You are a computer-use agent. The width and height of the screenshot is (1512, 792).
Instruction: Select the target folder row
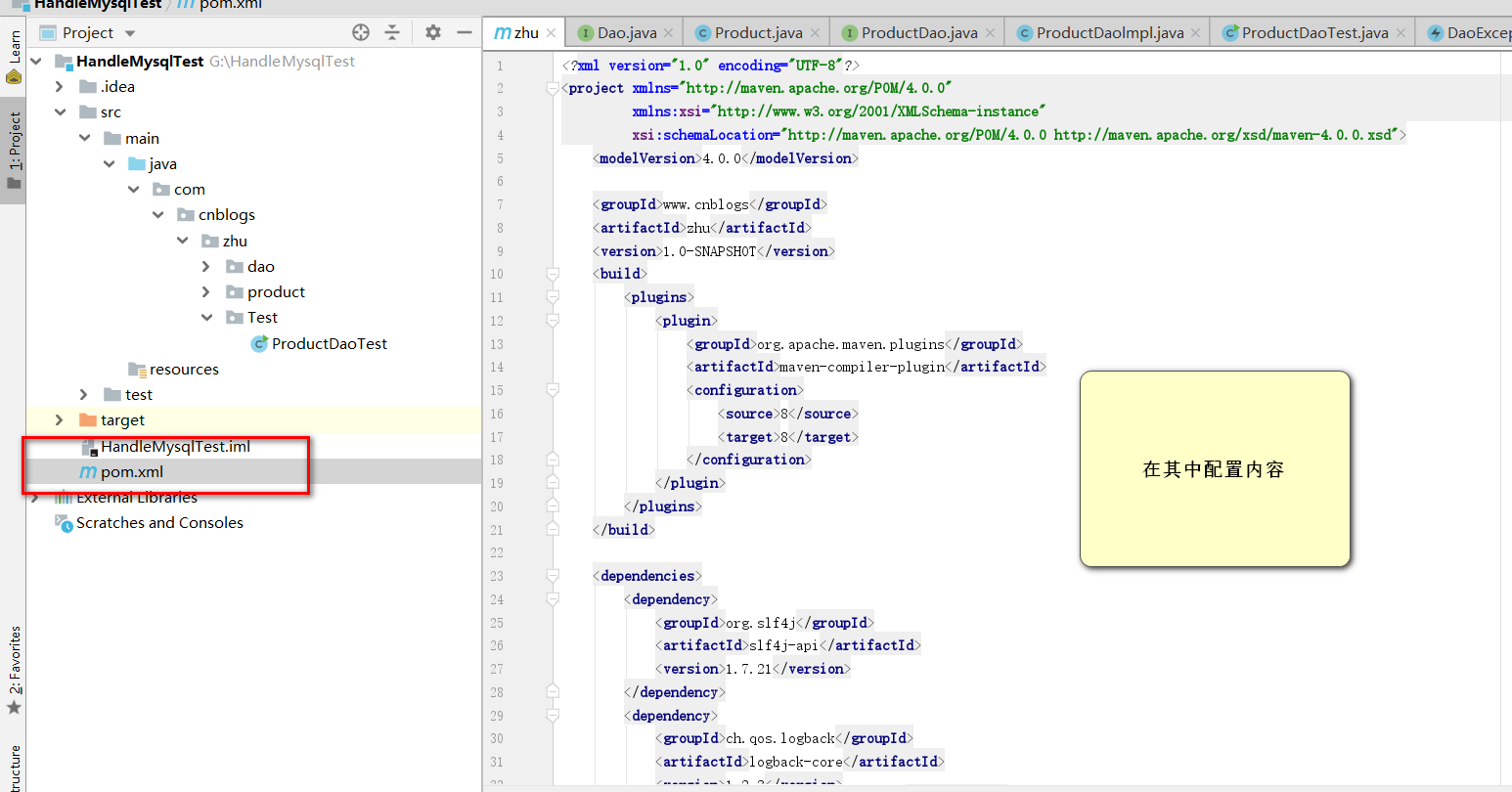(253, 419)
